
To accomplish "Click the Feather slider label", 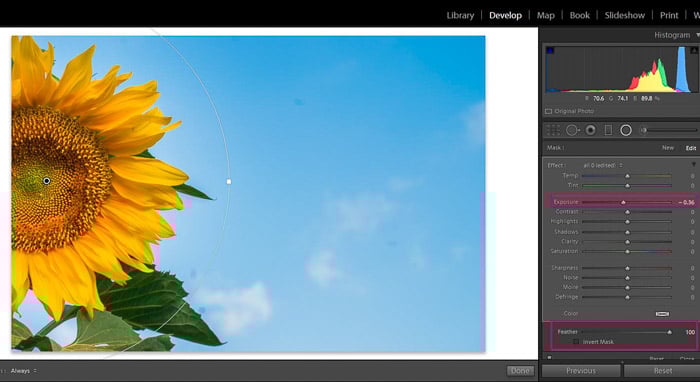I will (x=567, y=332).
